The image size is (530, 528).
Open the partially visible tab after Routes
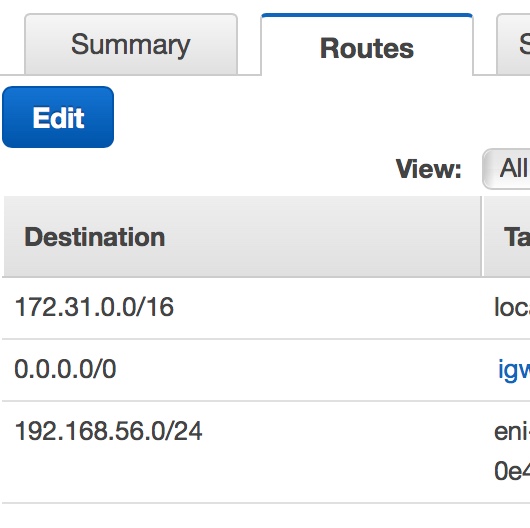pos(513,44)
